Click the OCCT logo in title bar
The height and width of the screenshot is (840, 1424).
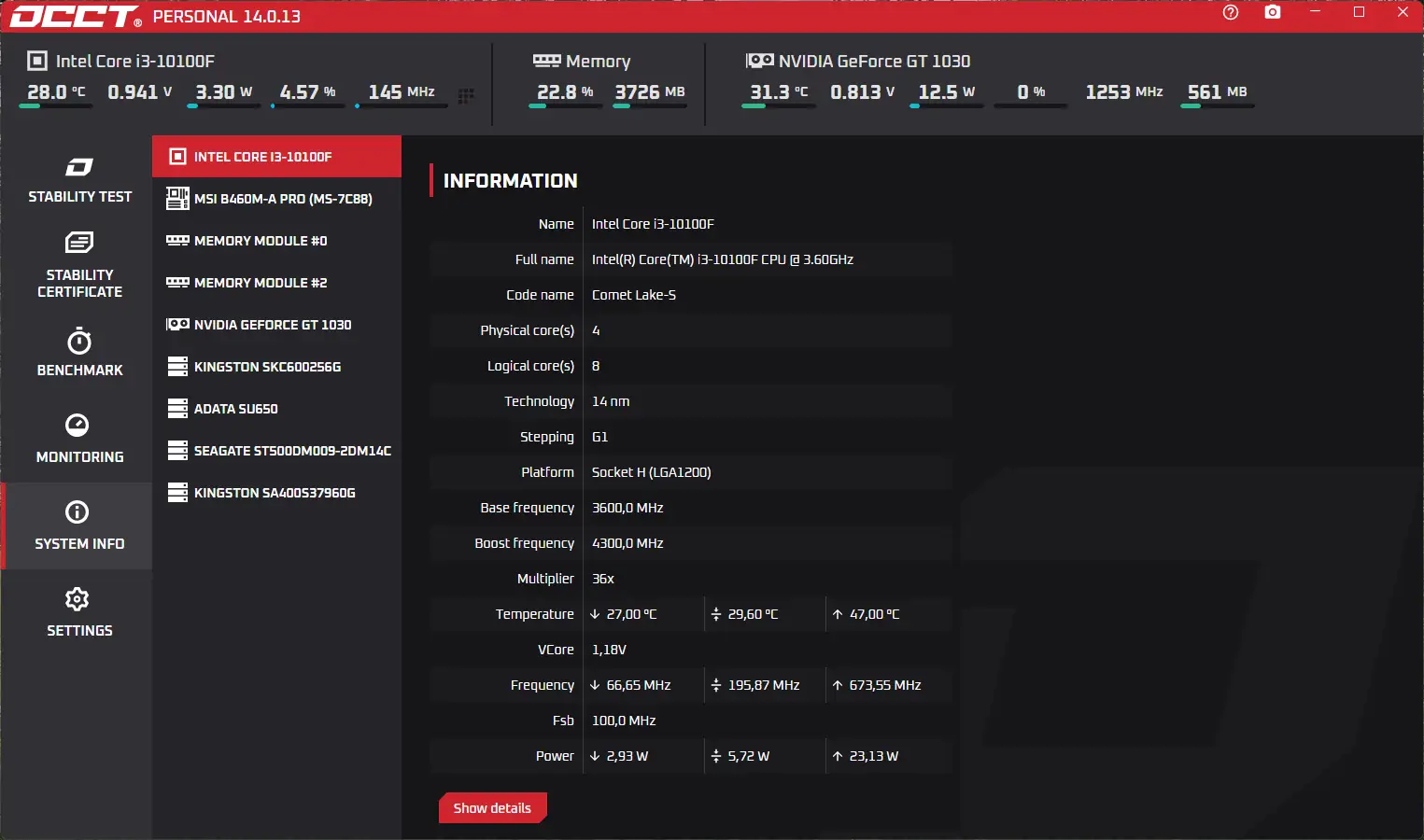(x=76, y=16)
